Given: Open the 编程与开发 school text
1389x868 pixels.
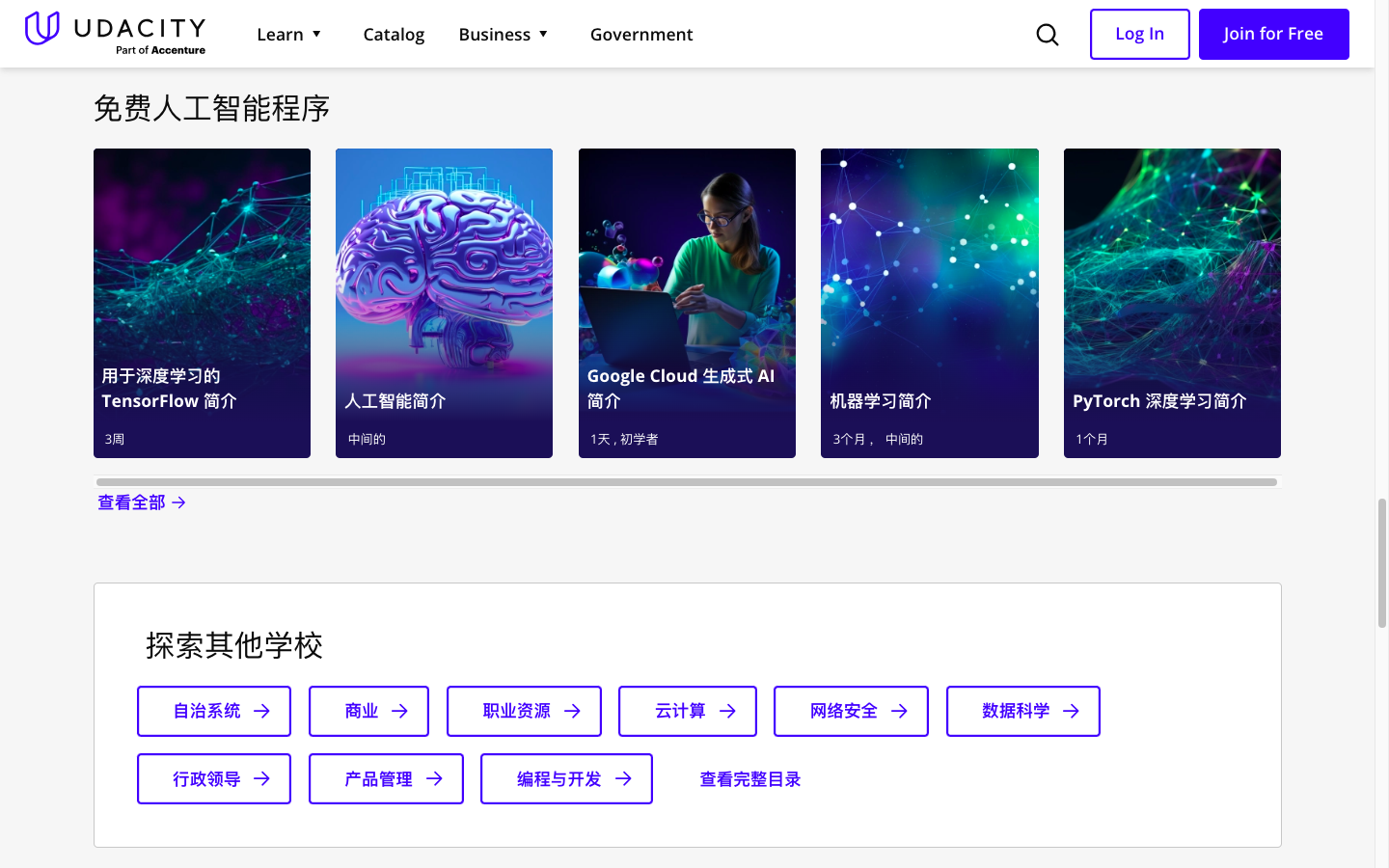Looking at the screenshot, I should coord(559,778).
